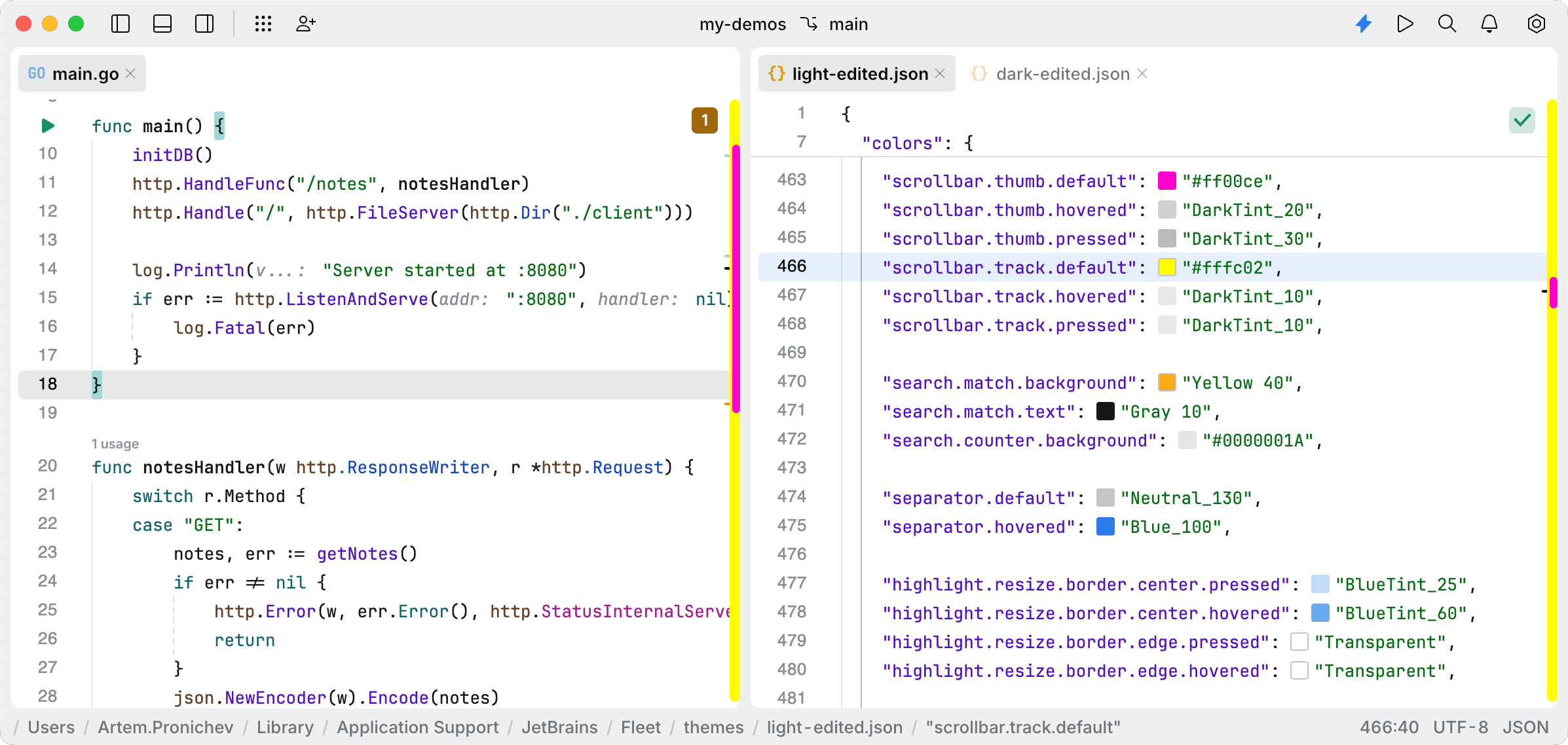Click the Smart Mode lightning bolt icon

coord(1364,24)
